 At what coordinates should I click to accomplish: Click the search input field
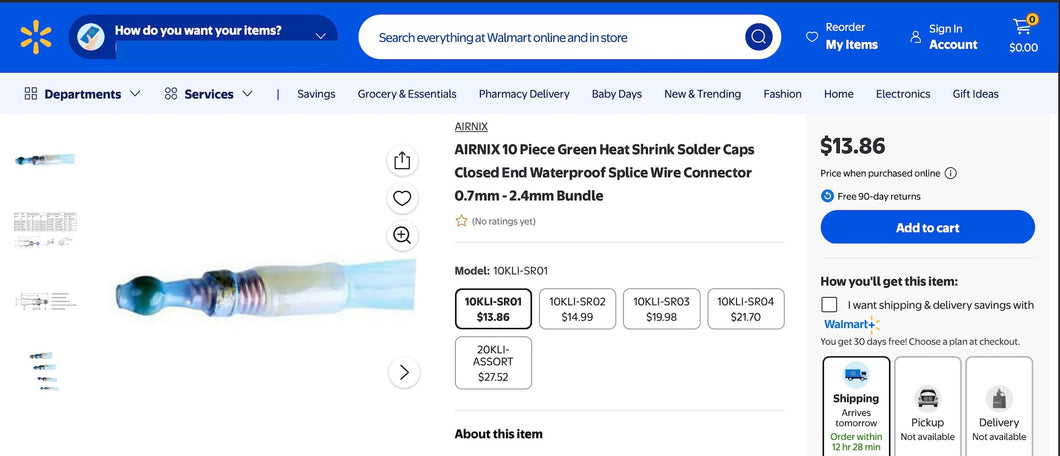click(550, 38)
